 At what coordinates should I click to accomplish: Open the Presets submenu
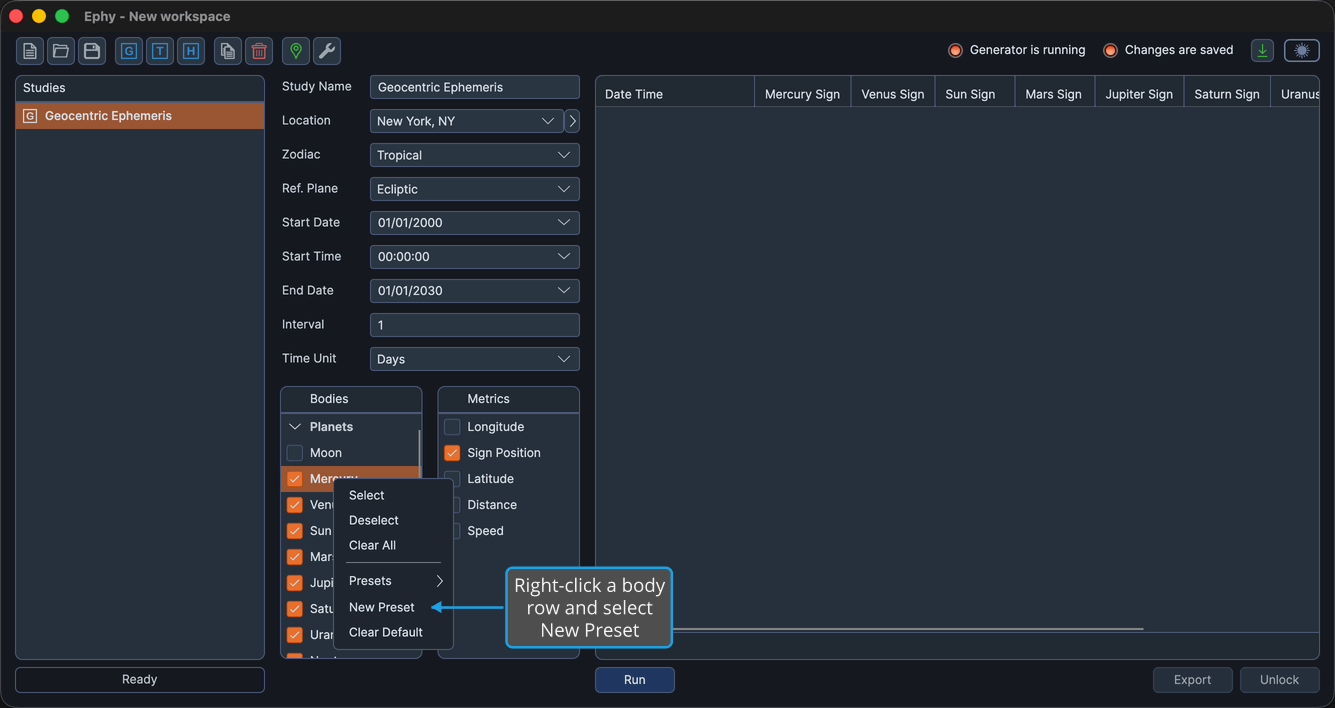tap(393, 581)
